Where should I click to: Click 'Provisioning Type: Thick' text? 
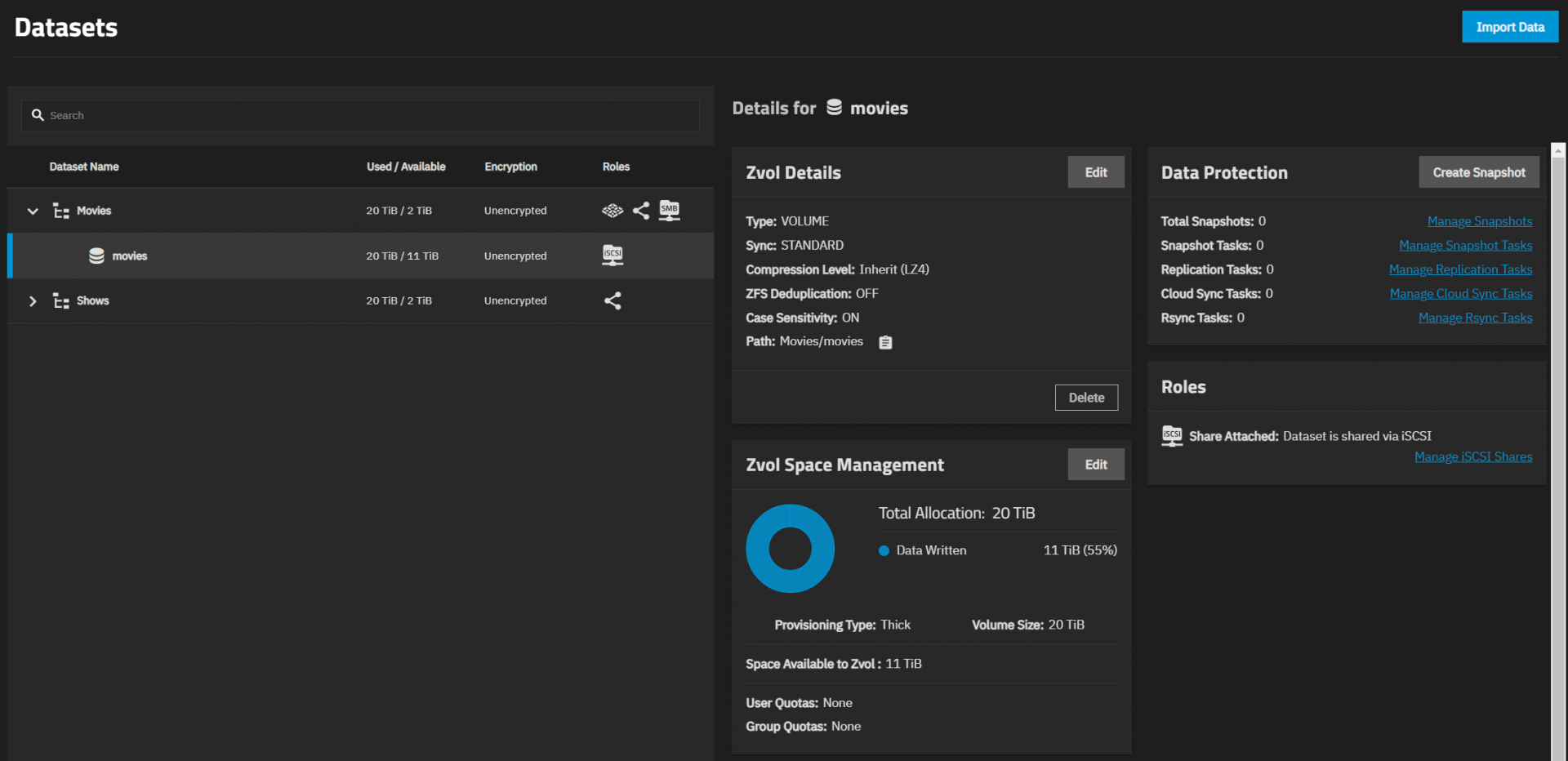tap(842, 625)
